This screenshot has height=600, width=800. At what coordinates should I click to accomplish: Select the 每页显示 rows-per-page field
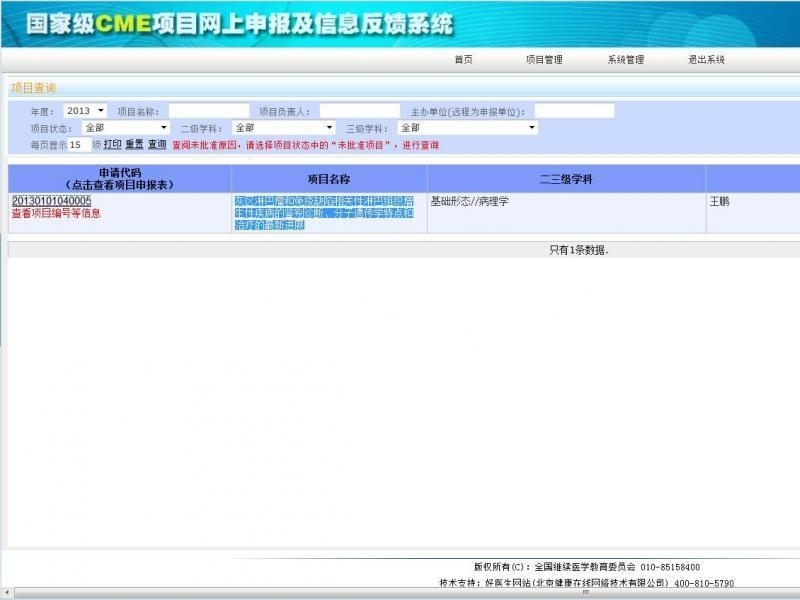[x=79, y=145]
